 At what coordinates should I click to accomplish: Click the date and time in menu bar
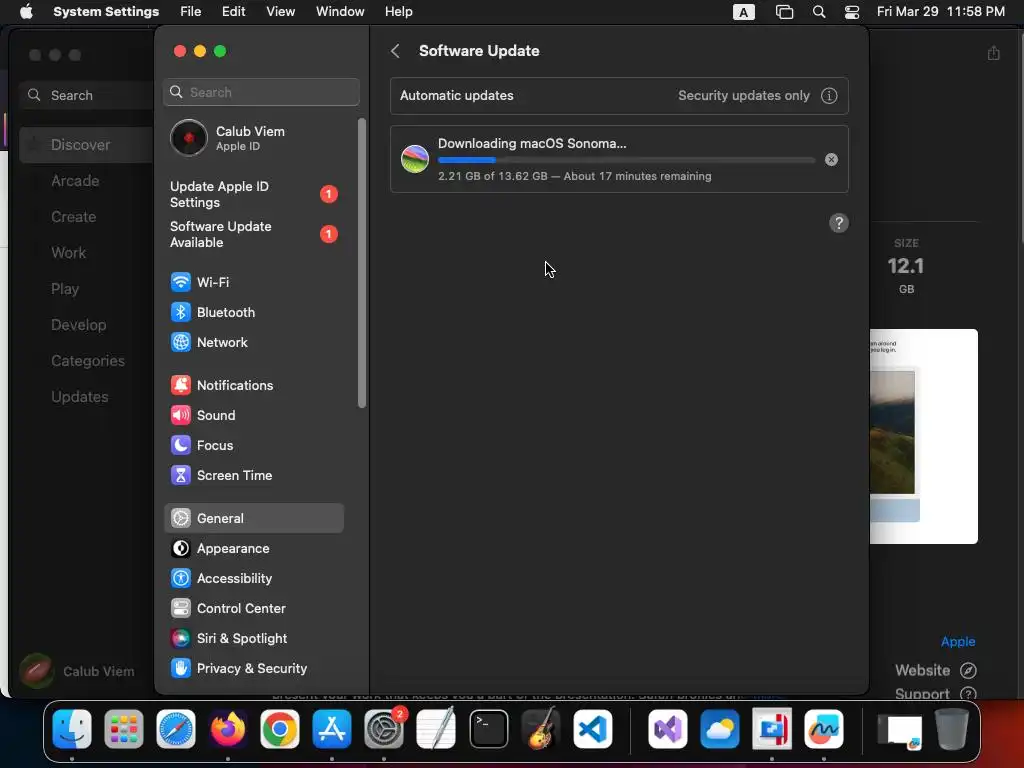coord(940,12)
